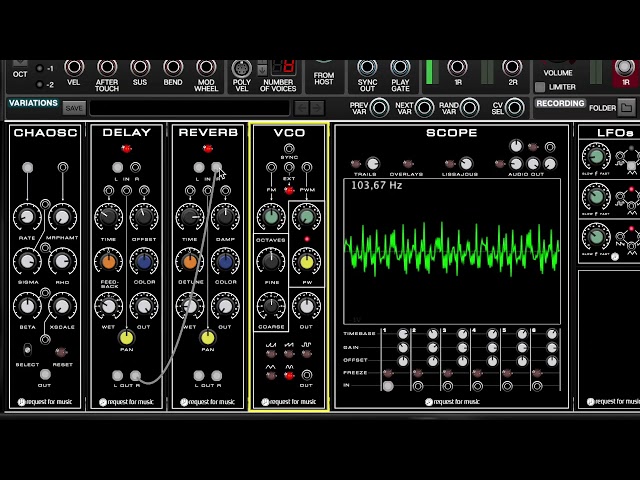
Task: Select the VCO square waveform button
Action: 307,354
